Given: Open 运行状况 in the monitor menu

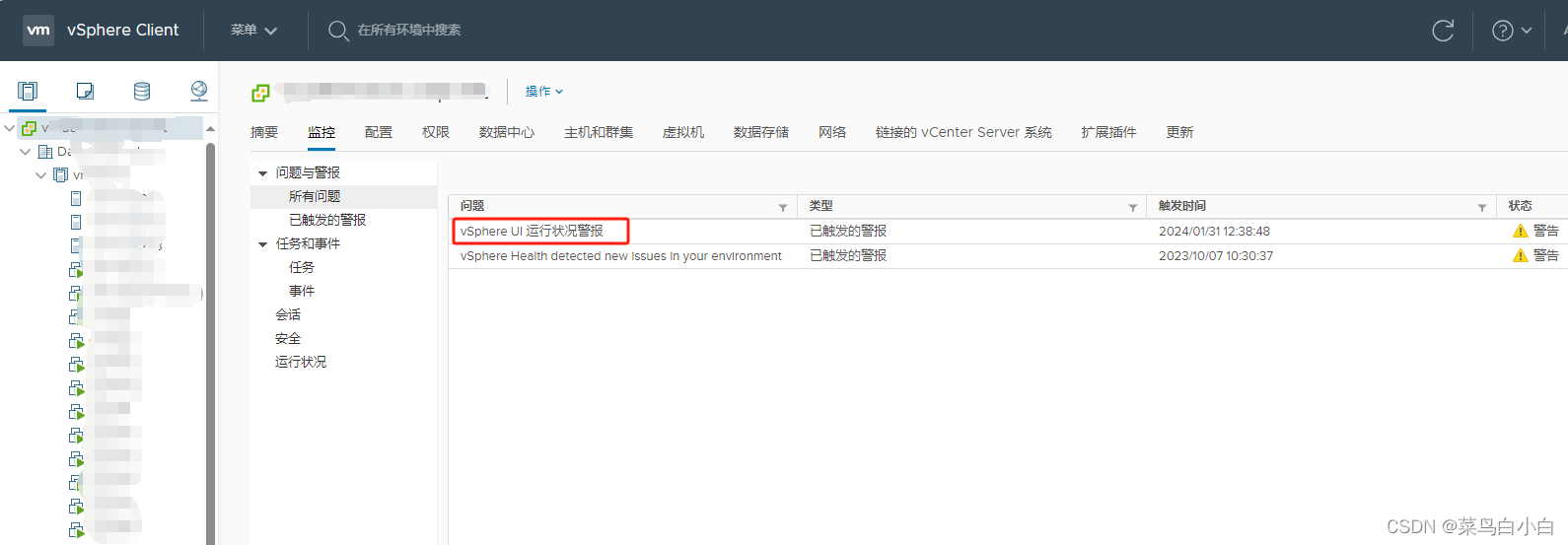Looking at the screenshot, I should 301,362.
